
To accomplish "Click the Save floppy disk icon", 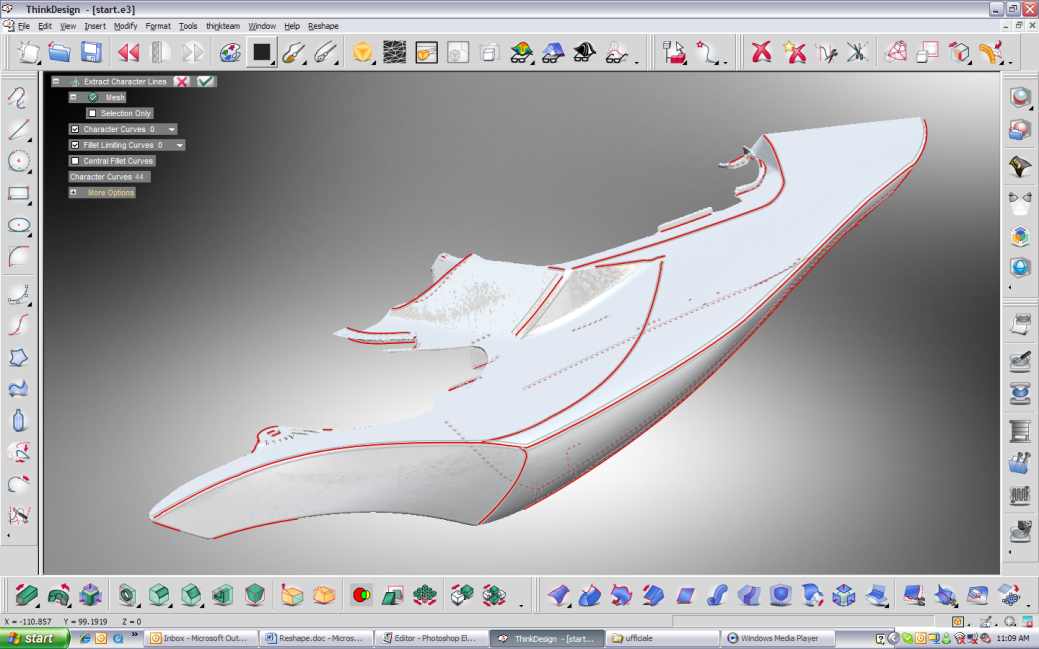I will (91, 52).
